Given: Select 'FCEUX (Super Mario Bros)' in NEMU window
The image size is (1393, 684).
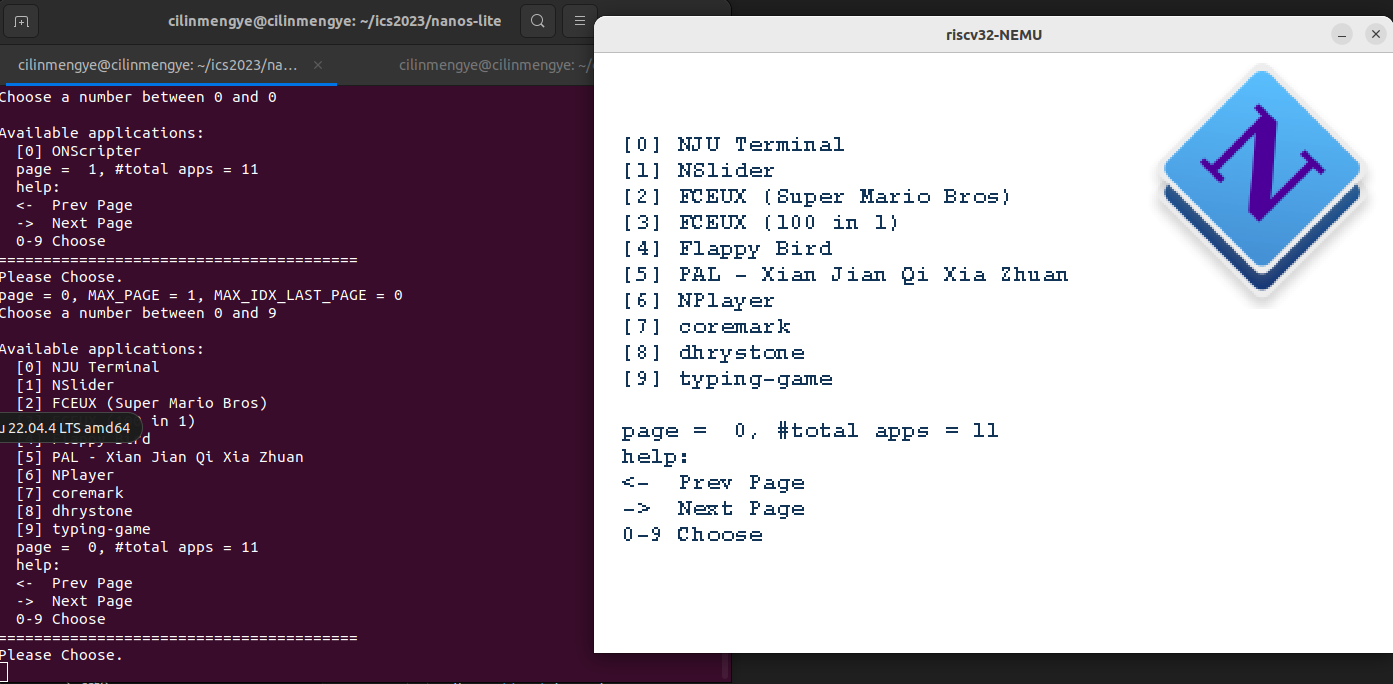Looking at the screenshot, I should coord(845,197).
